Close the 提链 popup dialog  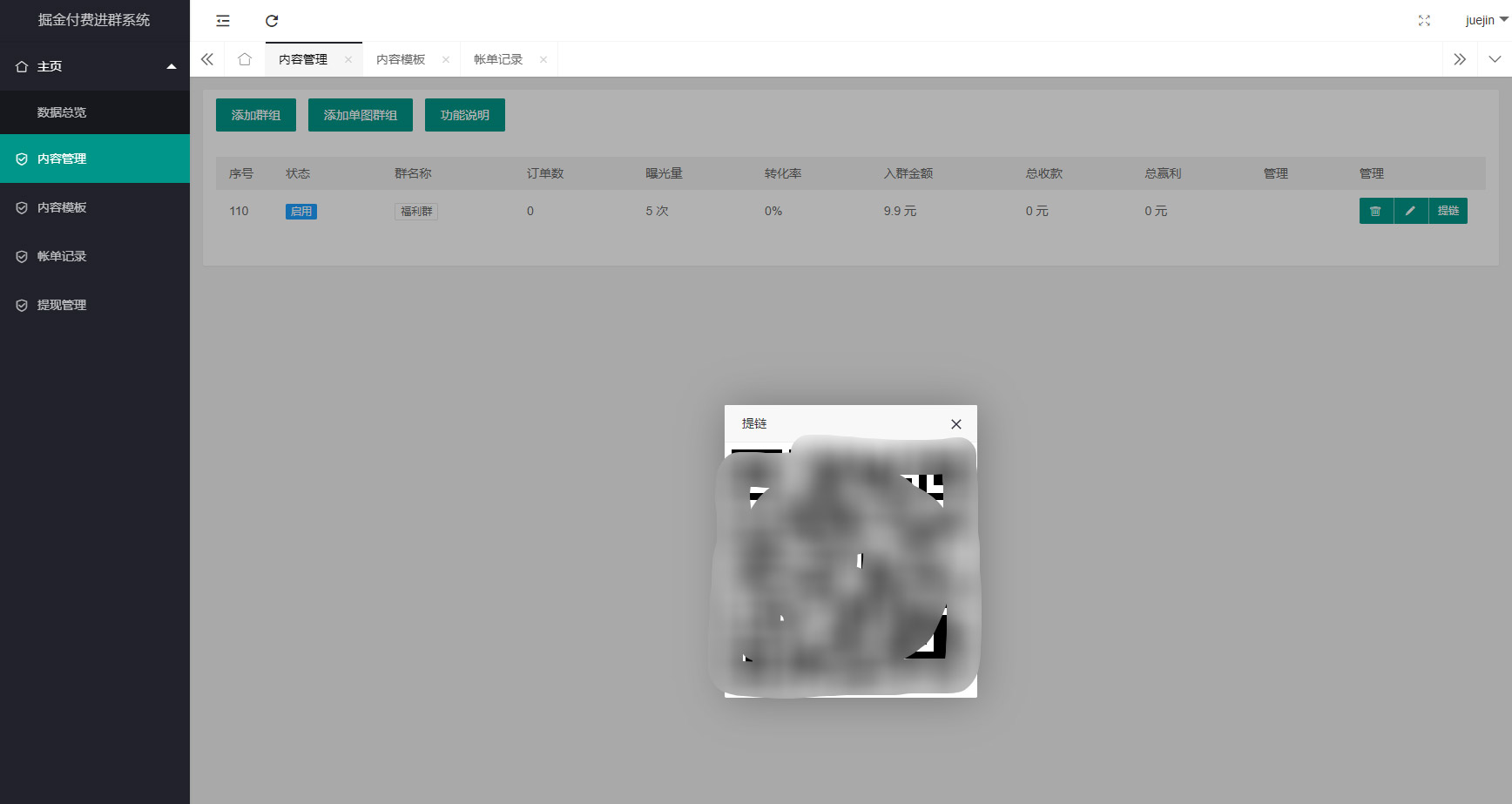[956, 424]
